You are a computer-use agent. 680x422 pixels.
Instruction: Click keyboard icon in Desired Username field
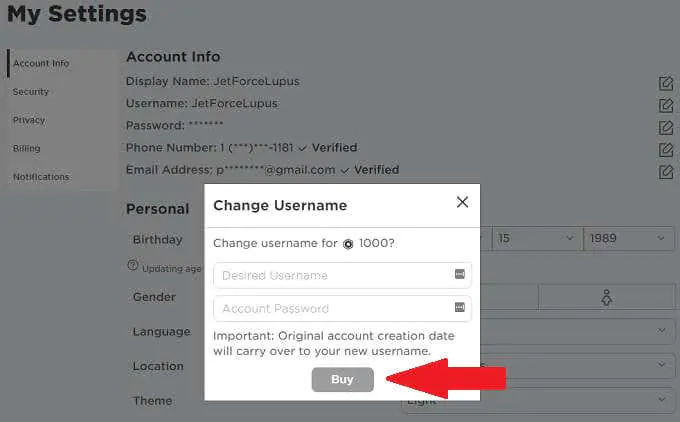click(460, 274)
